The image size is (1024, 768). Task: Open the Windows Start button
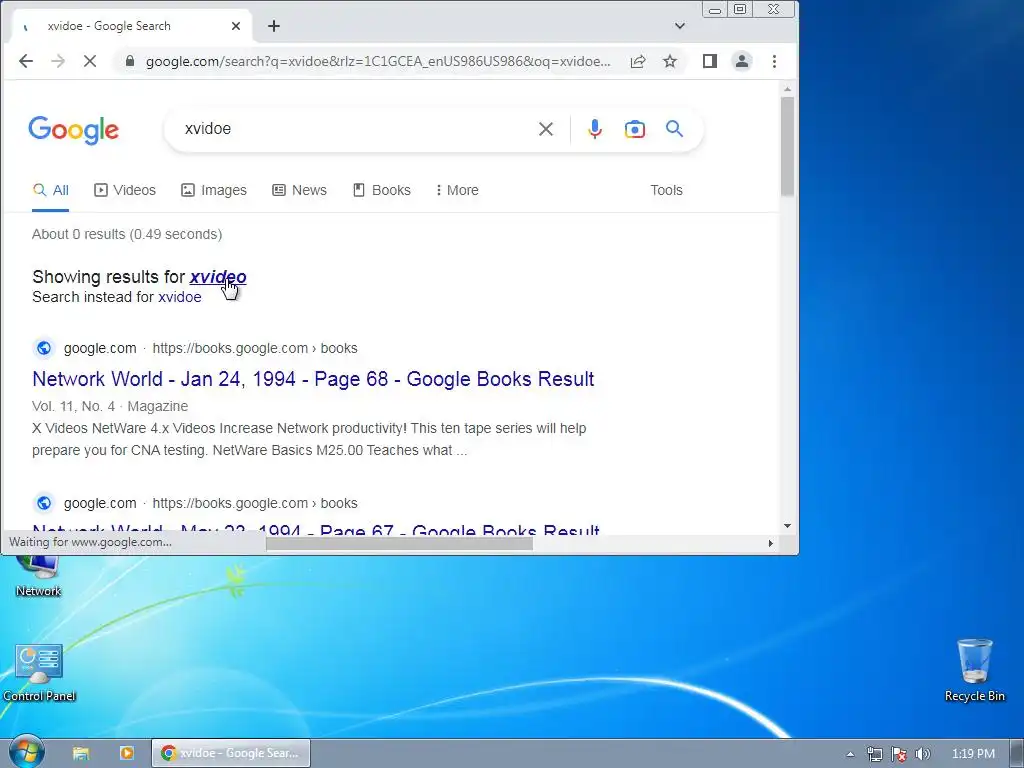tap(26, 752)
